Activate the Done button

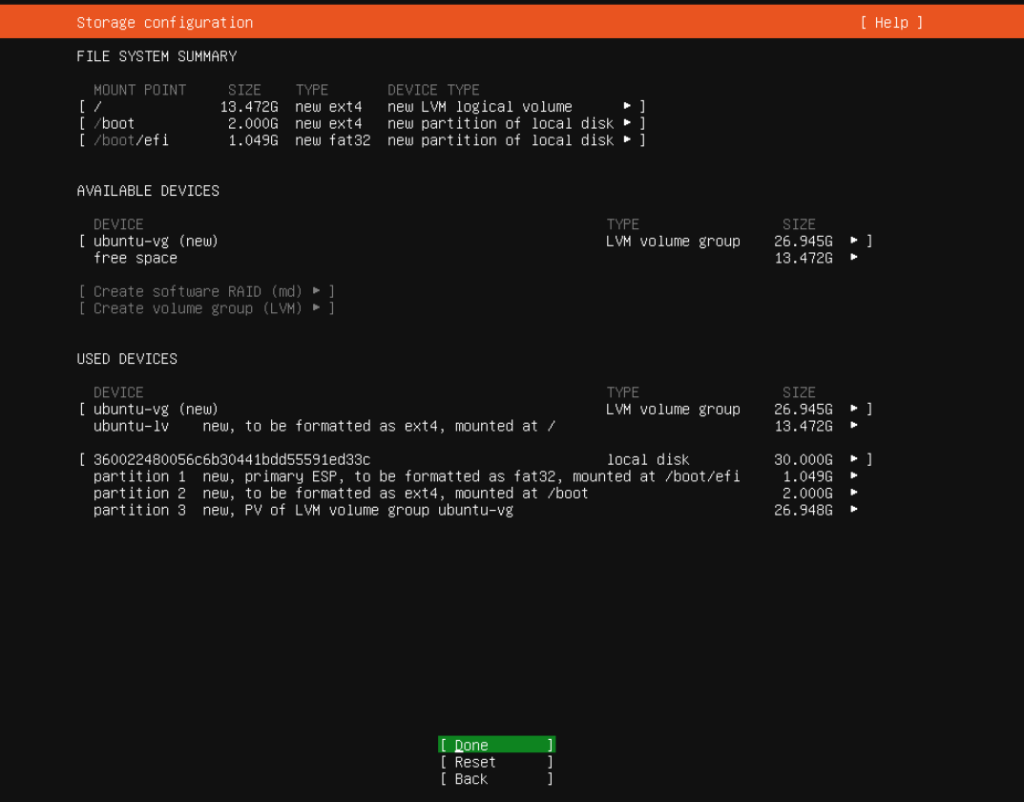[x=495, y=745]
